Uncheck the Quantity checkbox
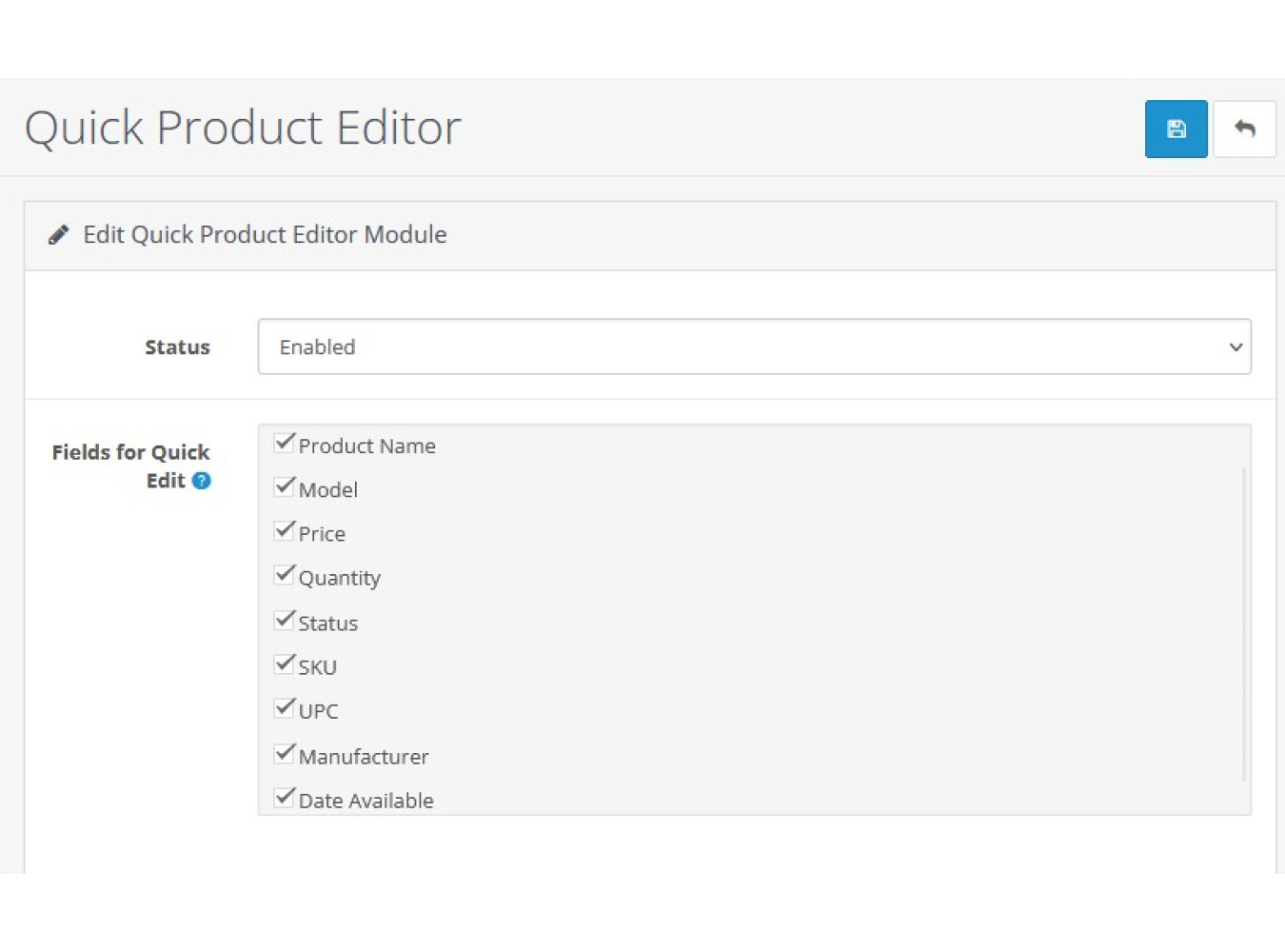The width and height of the screenshot is (1285, 952). point(284,575)
